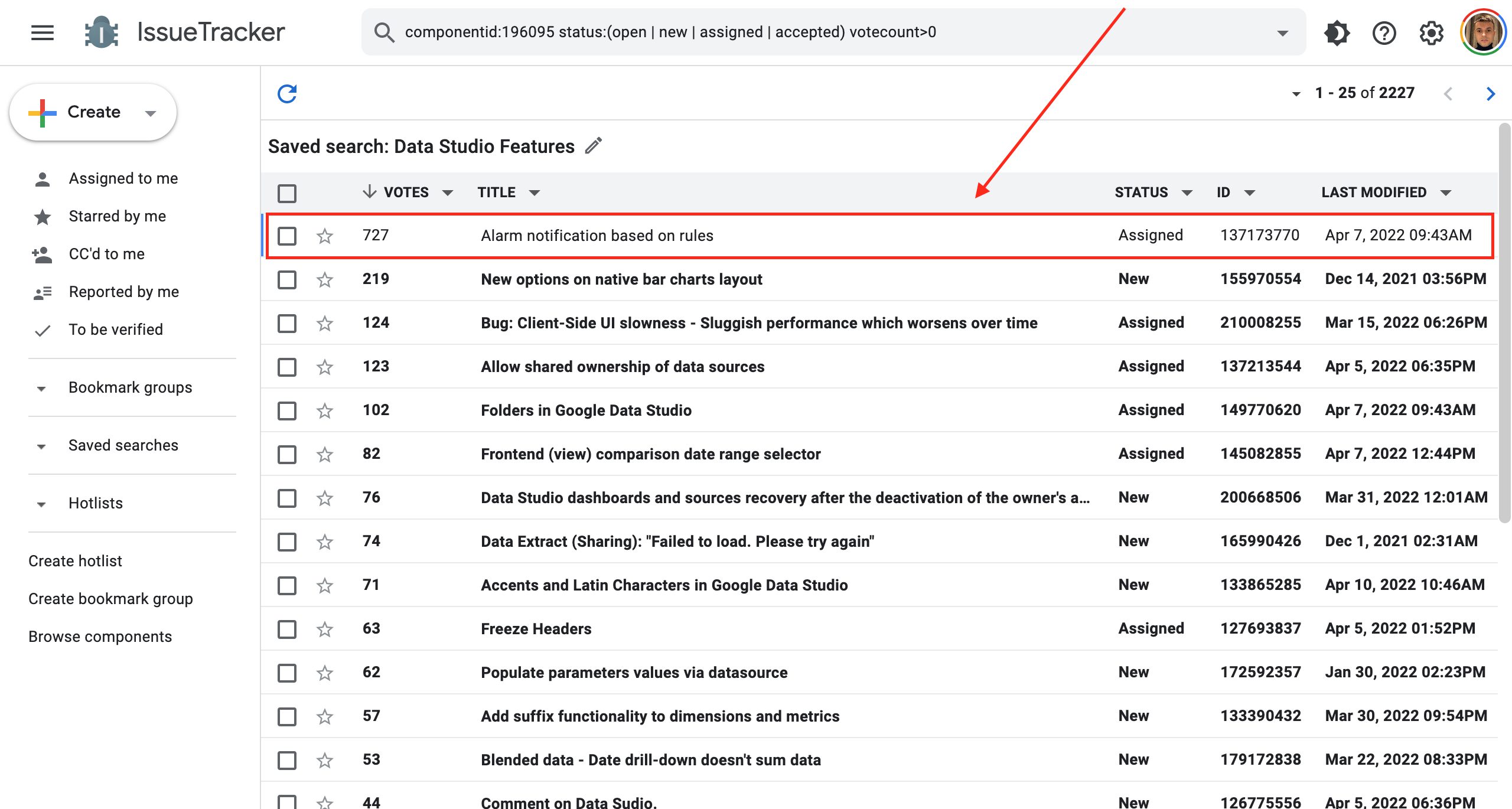Edit saved search name pencil icon
Viewport: 1512px width, 809px height.
(x=594, y=146)
